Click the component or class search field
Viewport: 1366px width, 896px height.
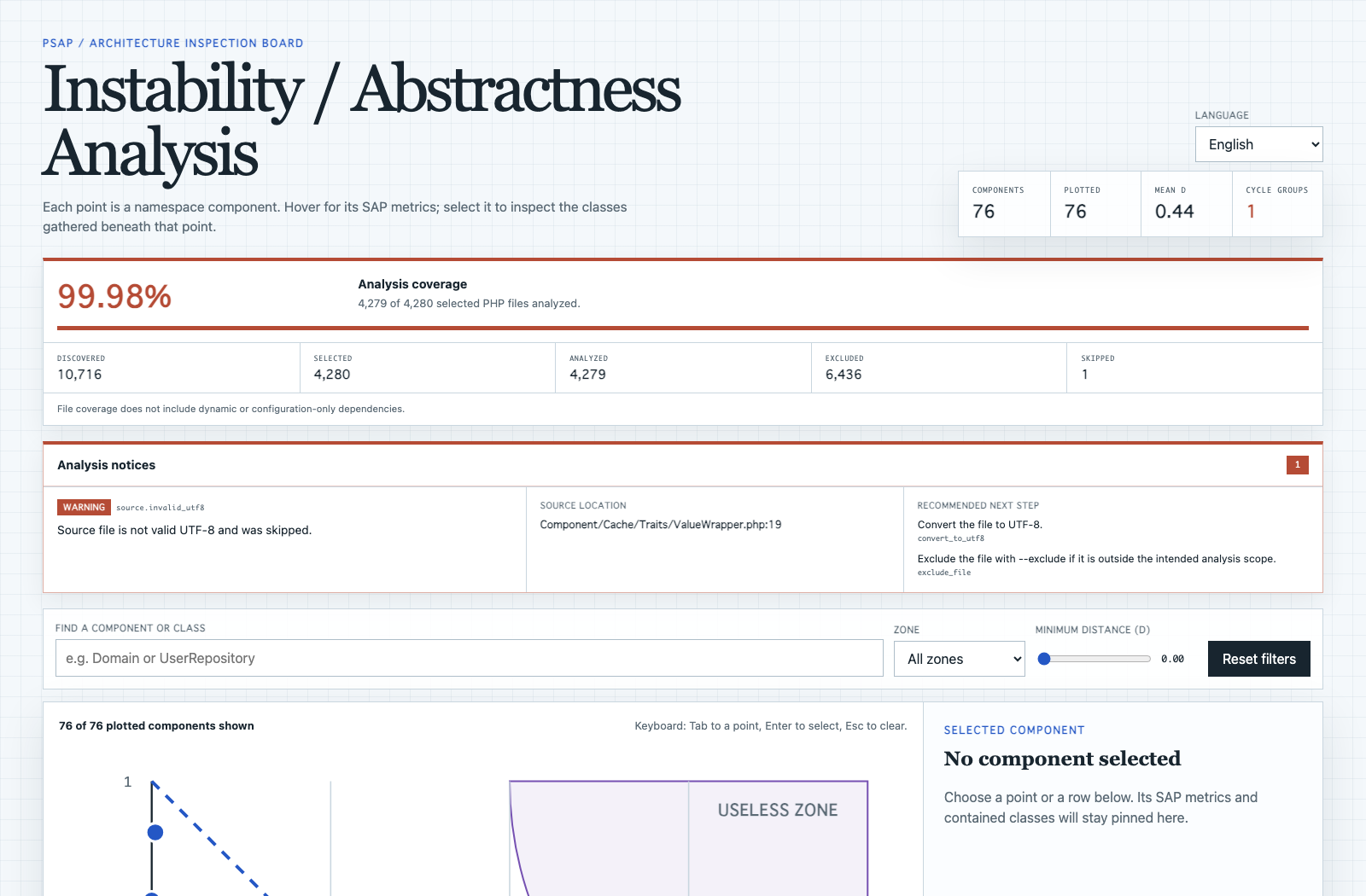(470, 658)
